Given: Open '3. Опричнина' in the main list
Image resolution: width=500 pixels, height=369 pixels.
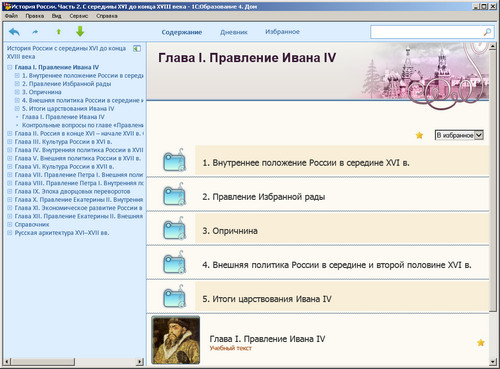Looking at the screenshot, I should pyautogui.click(x=230, y=231).
